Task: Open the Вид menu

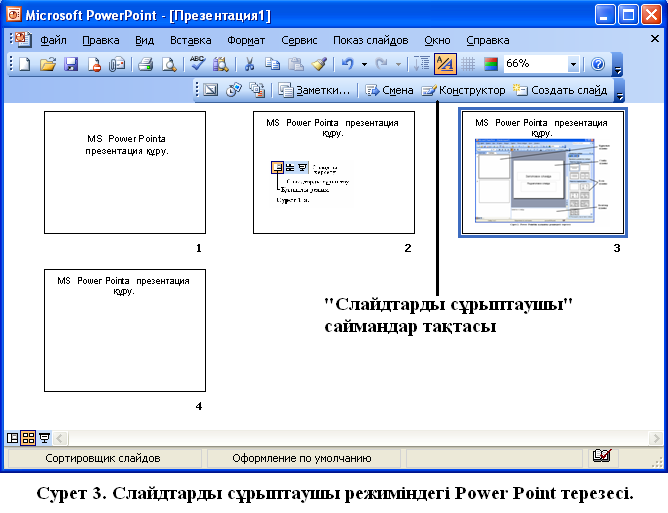Action: coord(144,40)
